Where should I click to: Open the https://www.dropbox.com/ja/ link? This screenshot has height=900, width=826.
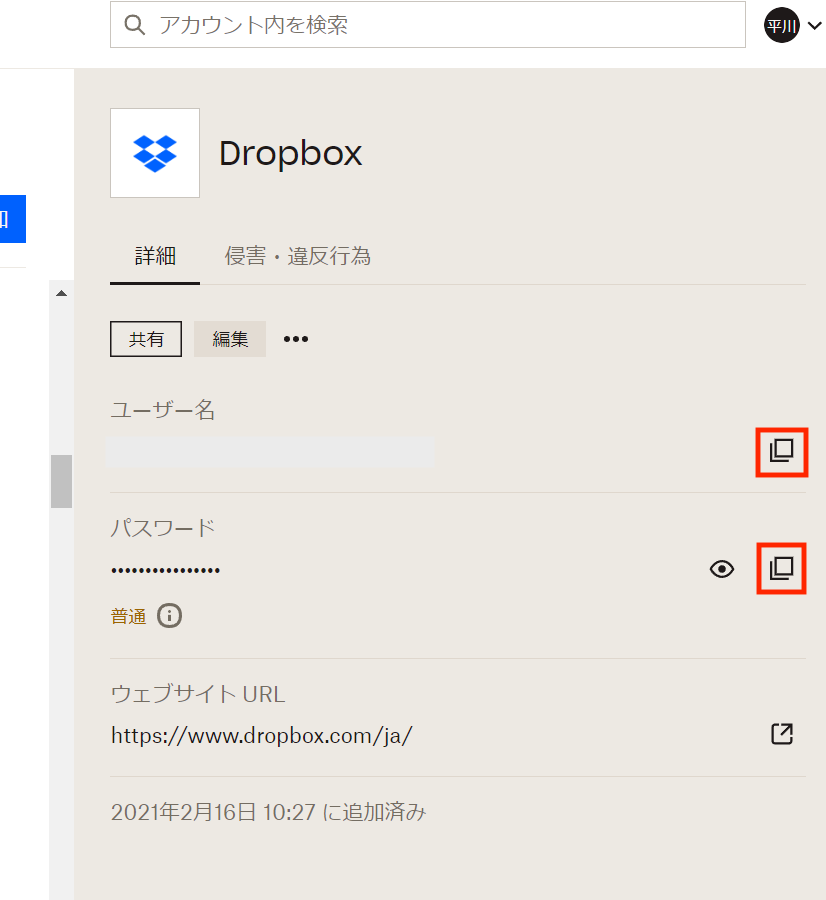[262, 736]
